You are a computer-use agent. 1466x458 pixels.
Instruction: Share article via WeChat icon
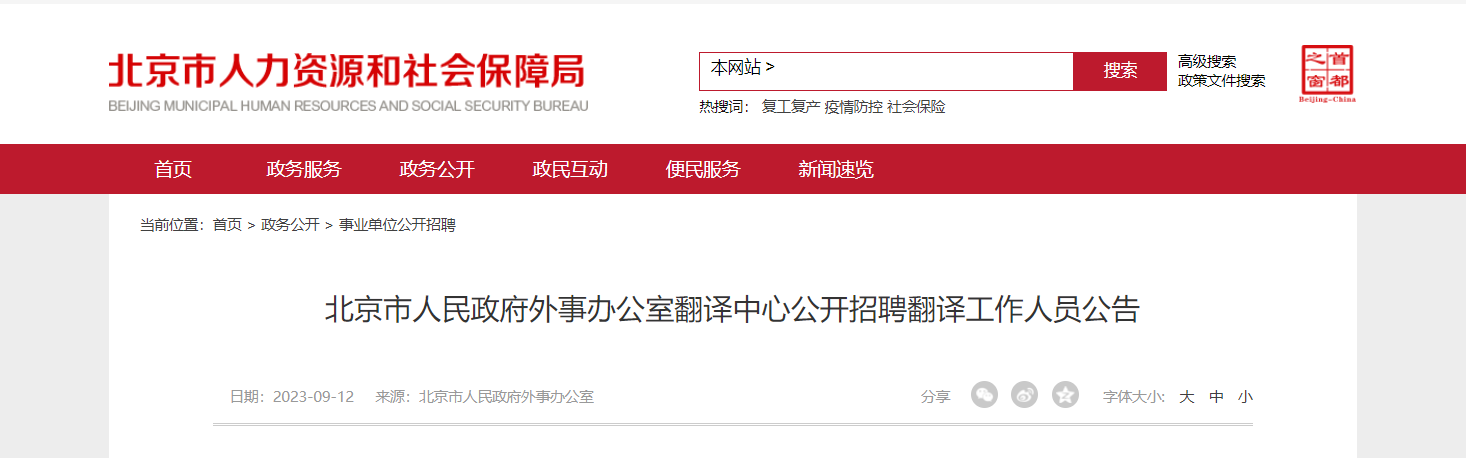984,395
